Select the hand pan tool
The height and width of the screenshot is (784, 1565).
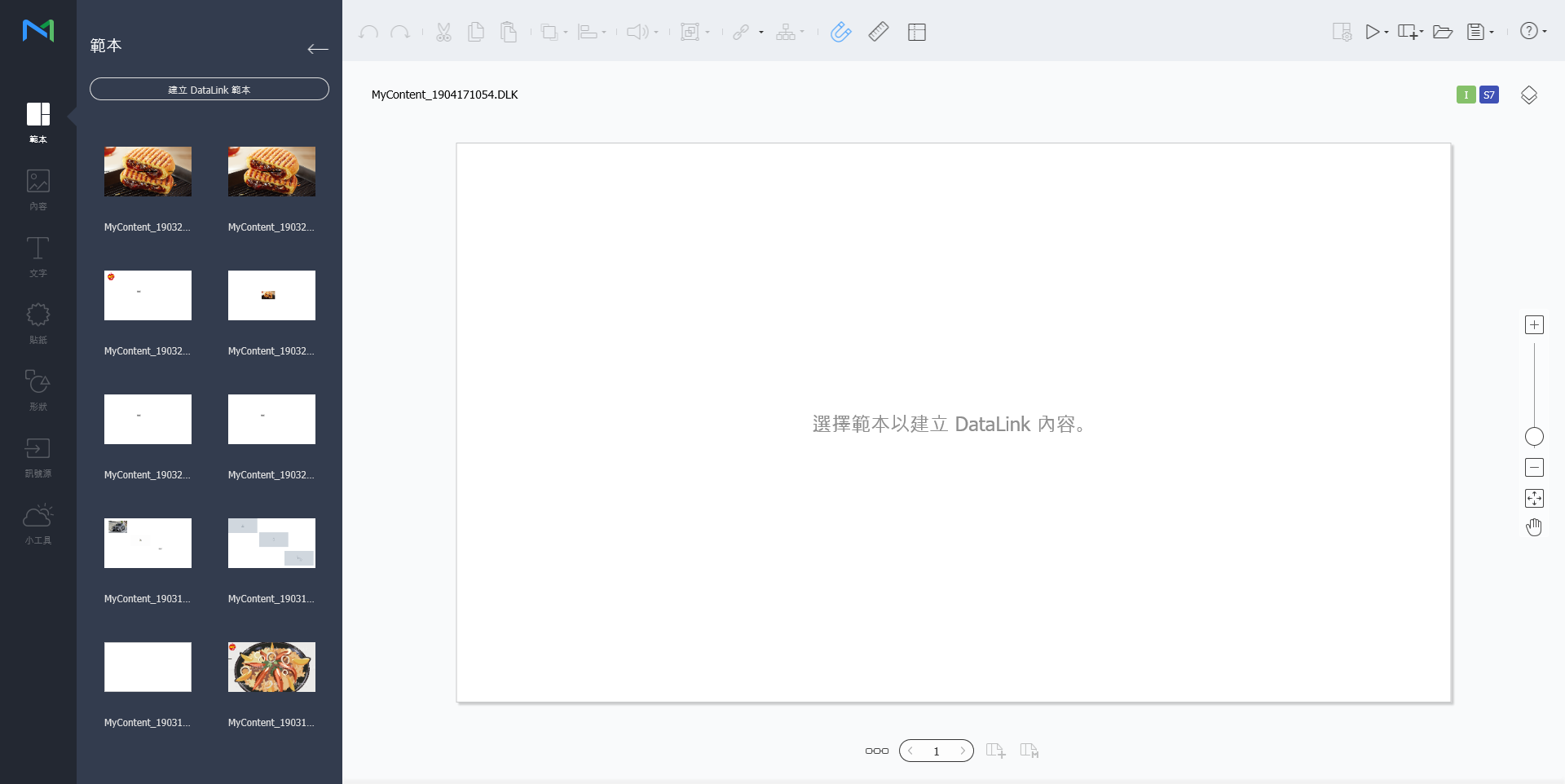point(1534,528)
